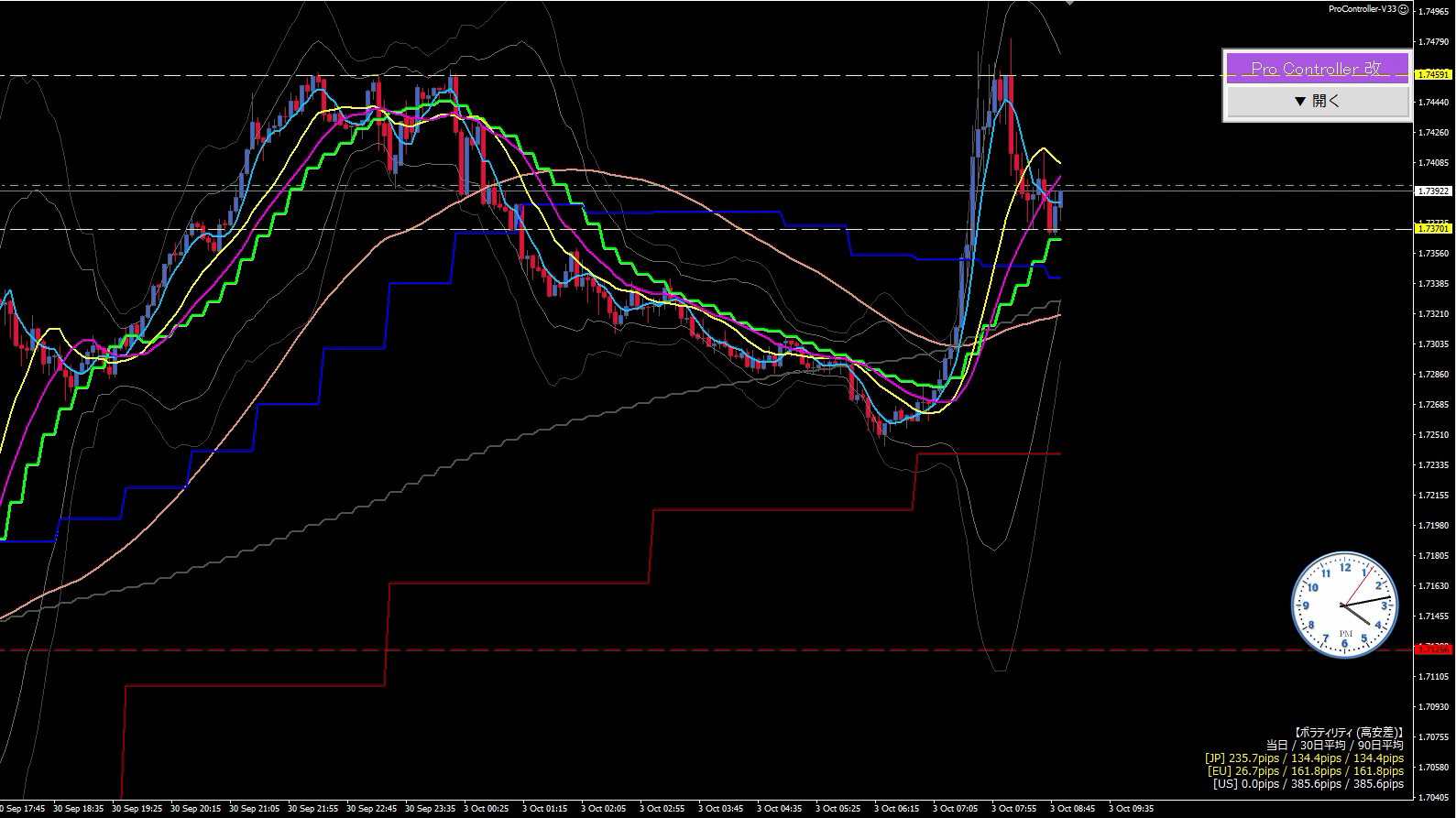Click the 3 Oct 06:15 time axis label
Screen dimensions: 1456x818
pyautogui.click(x=896, y=810)
